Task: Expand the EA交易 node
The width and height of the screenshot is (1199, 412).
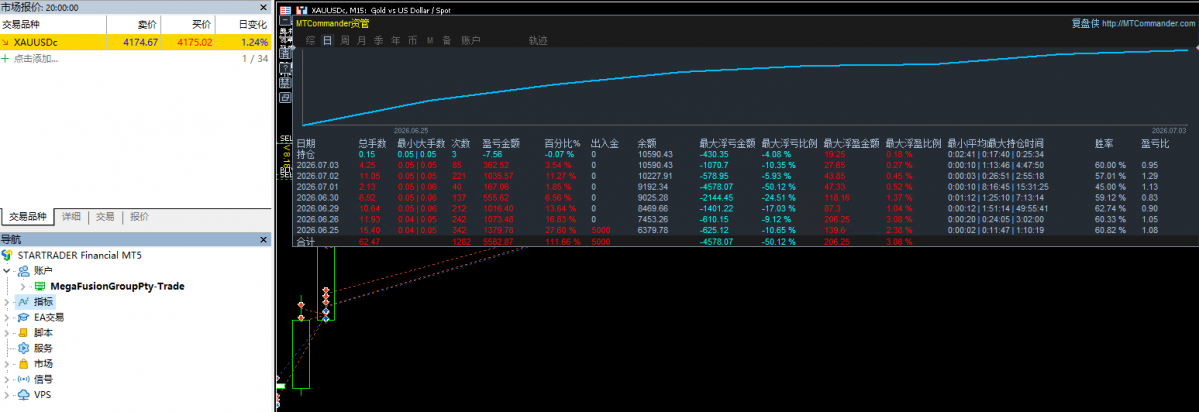Action: click(7, 317)
